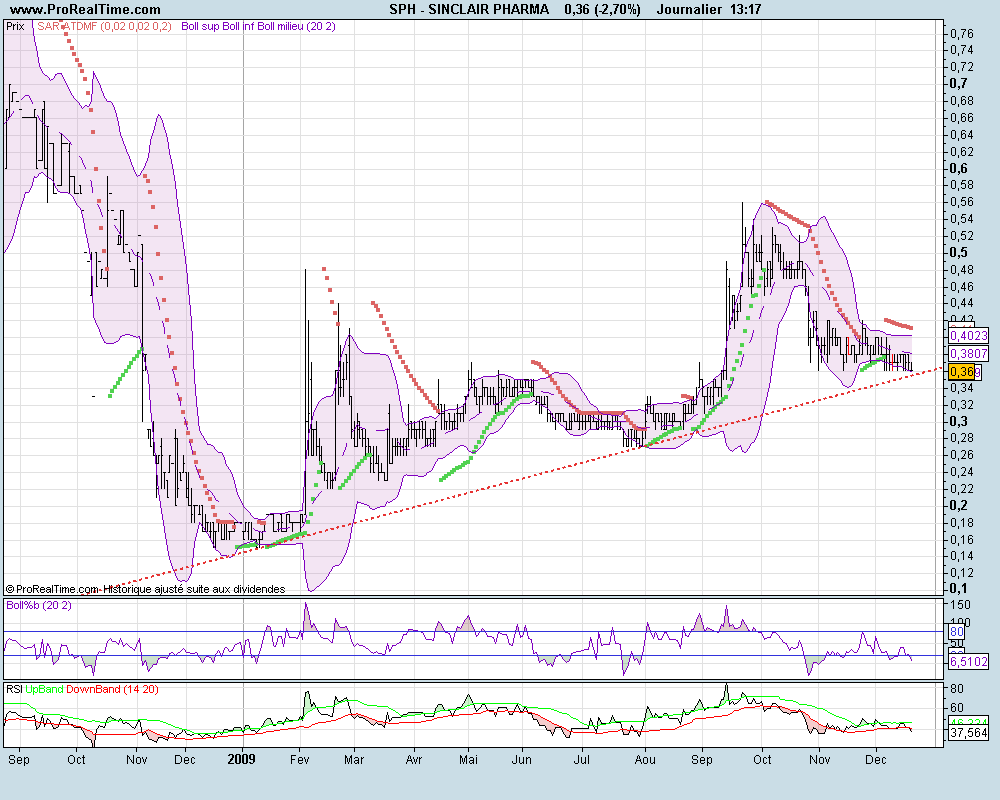Screen dimensions: 1000x800
Task: Click the Sep label following Aou
Action: pyautogui.click(x=702, y=759)
